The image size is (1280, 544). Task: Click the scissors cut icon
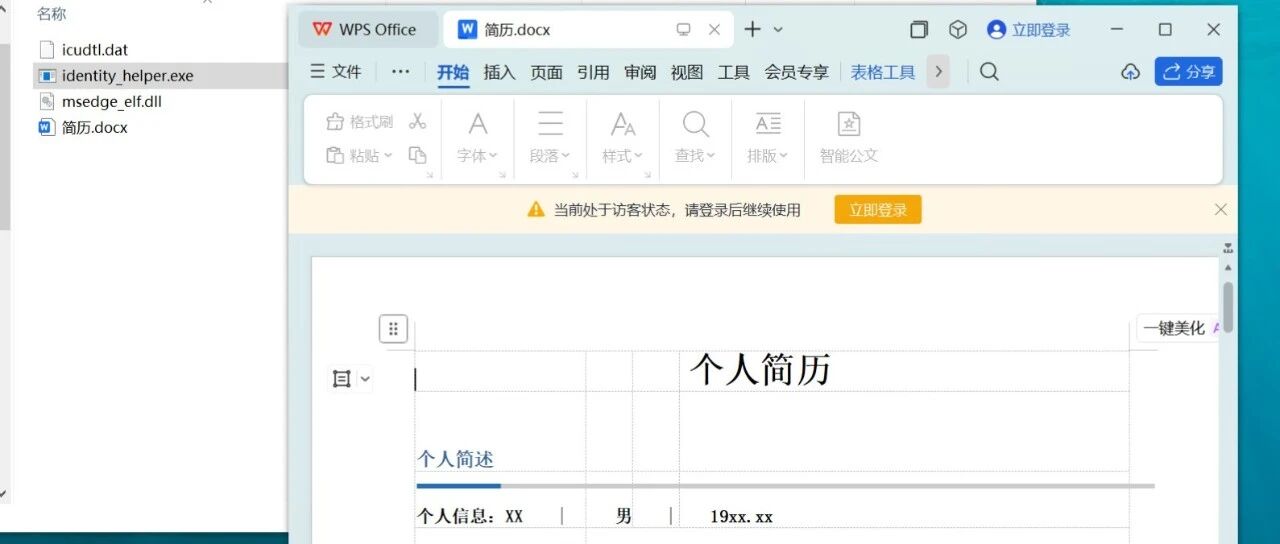pyautogui.click(x=418, y=121)
